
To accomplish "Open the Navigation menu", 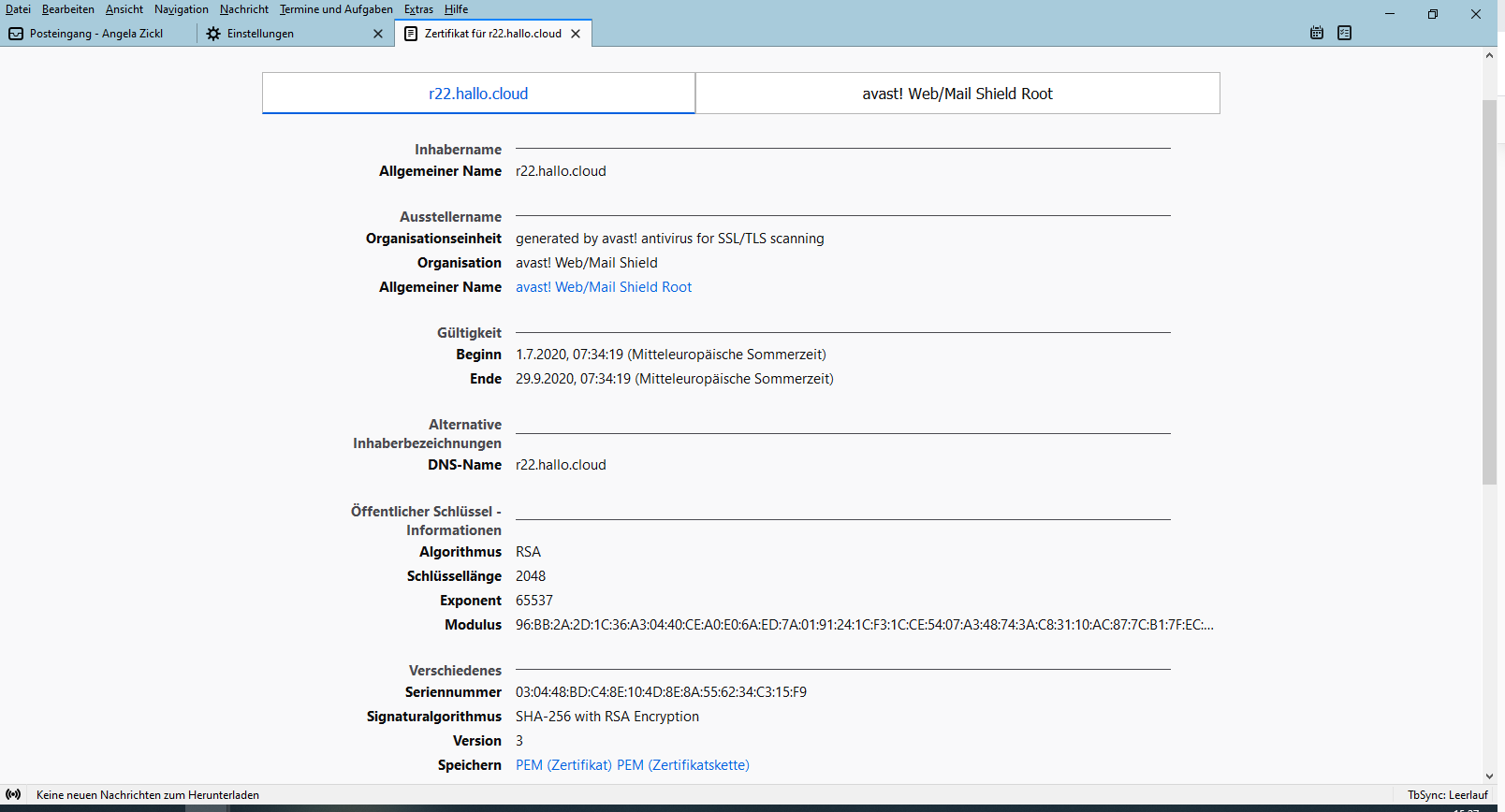I will point(182,9).
